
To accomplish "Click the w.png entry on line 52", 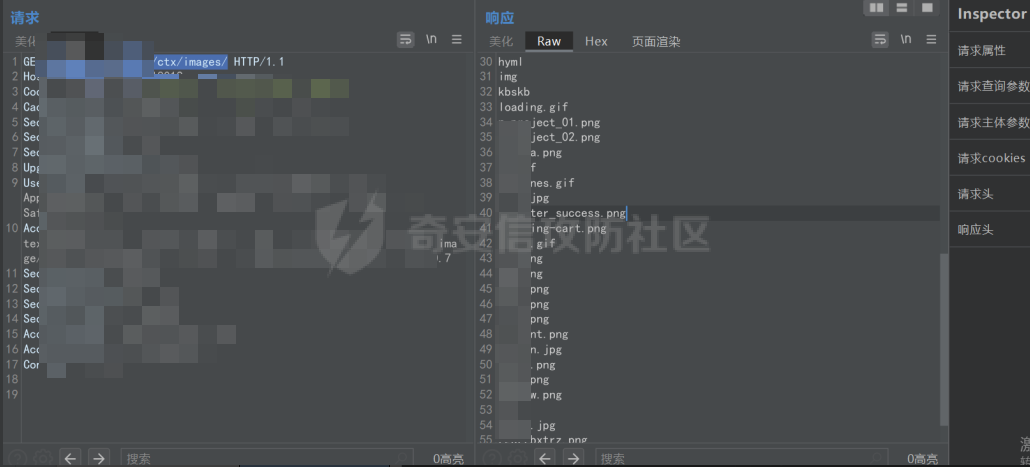I will coord(546,395).
